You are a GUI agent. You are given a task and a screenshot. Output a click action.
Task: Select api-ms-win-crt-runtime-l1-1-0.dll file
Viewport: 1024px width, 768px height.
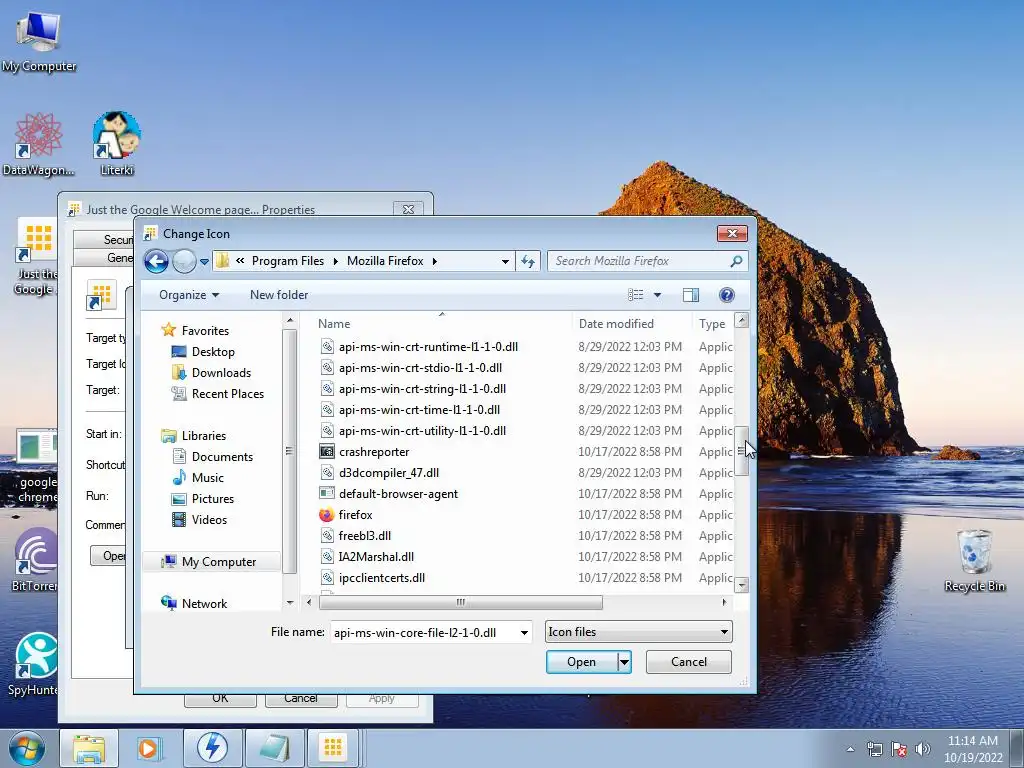coord(428,347)
